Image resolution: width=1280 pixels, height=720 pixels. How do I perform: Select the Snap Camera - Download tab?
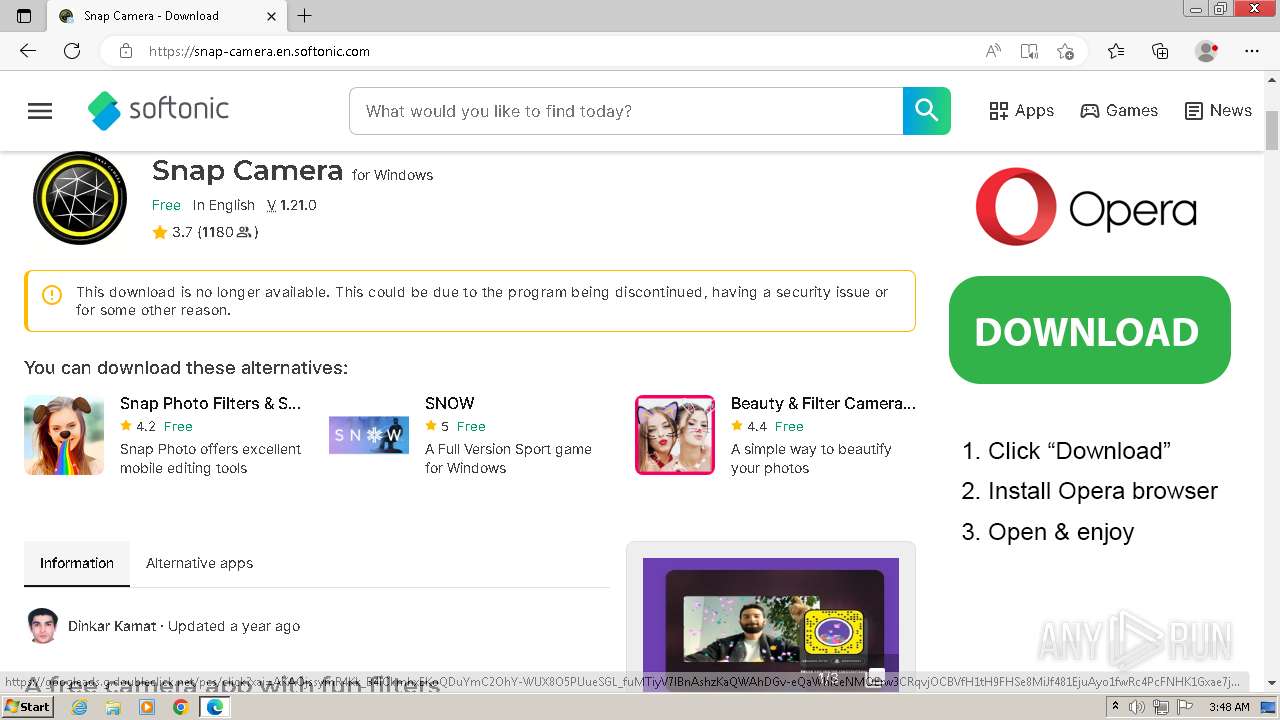pos(165,16)
